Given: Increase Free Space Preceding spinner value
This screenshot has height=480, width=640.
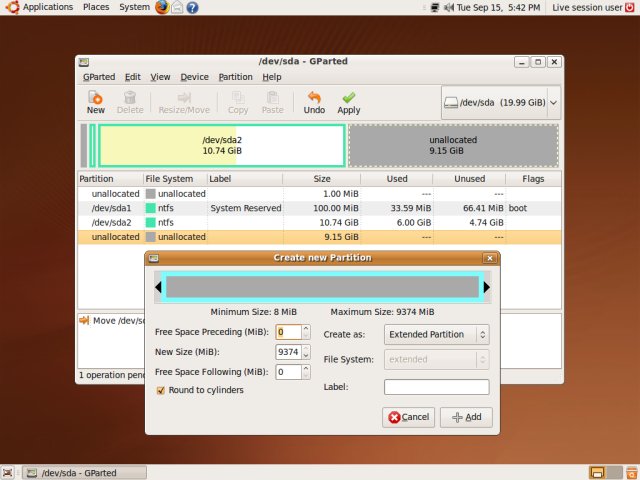Looking at the screenshot, I should pyautogui.click(x=306, y=328).
